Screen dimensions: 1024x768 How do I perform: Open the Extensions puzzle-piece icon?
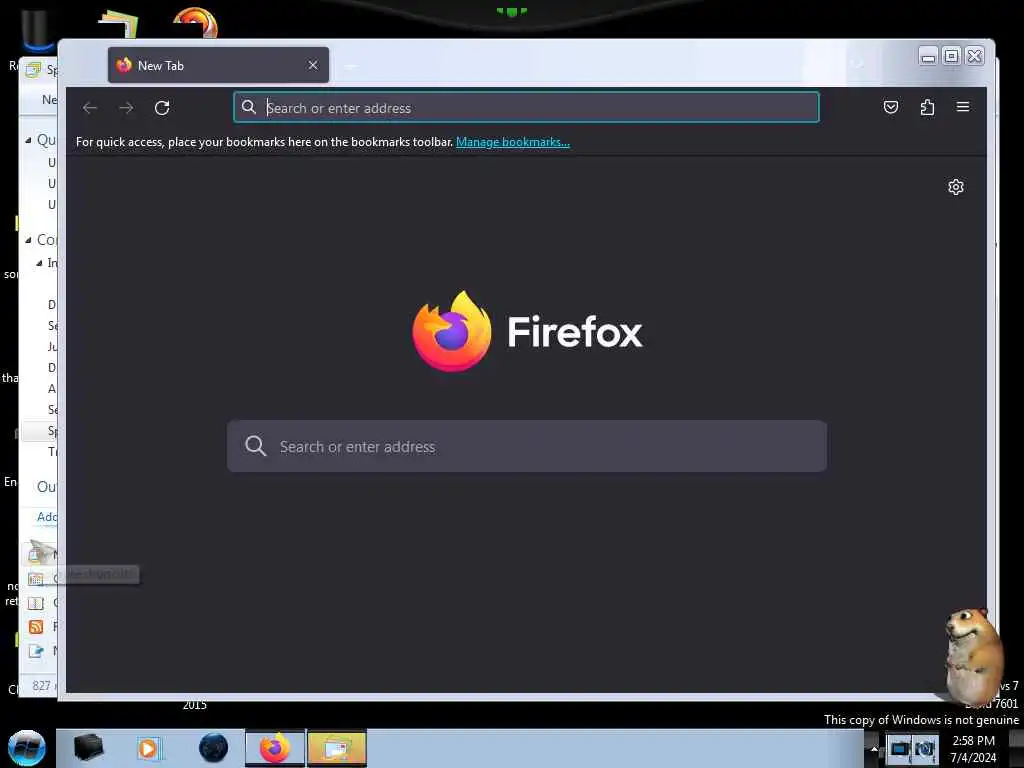pos(927,107)
